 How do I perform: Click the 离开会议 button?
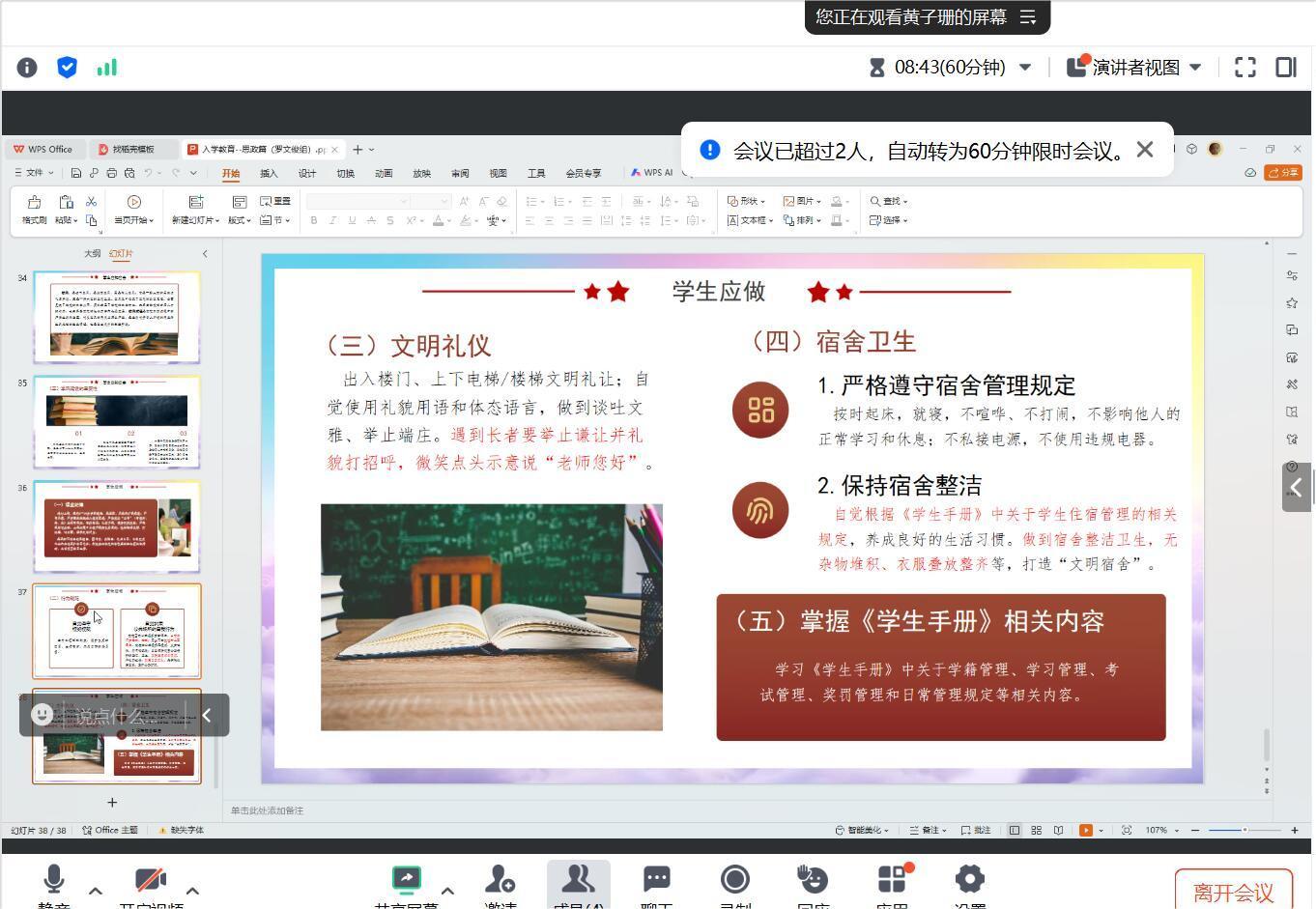[1233, 892]
